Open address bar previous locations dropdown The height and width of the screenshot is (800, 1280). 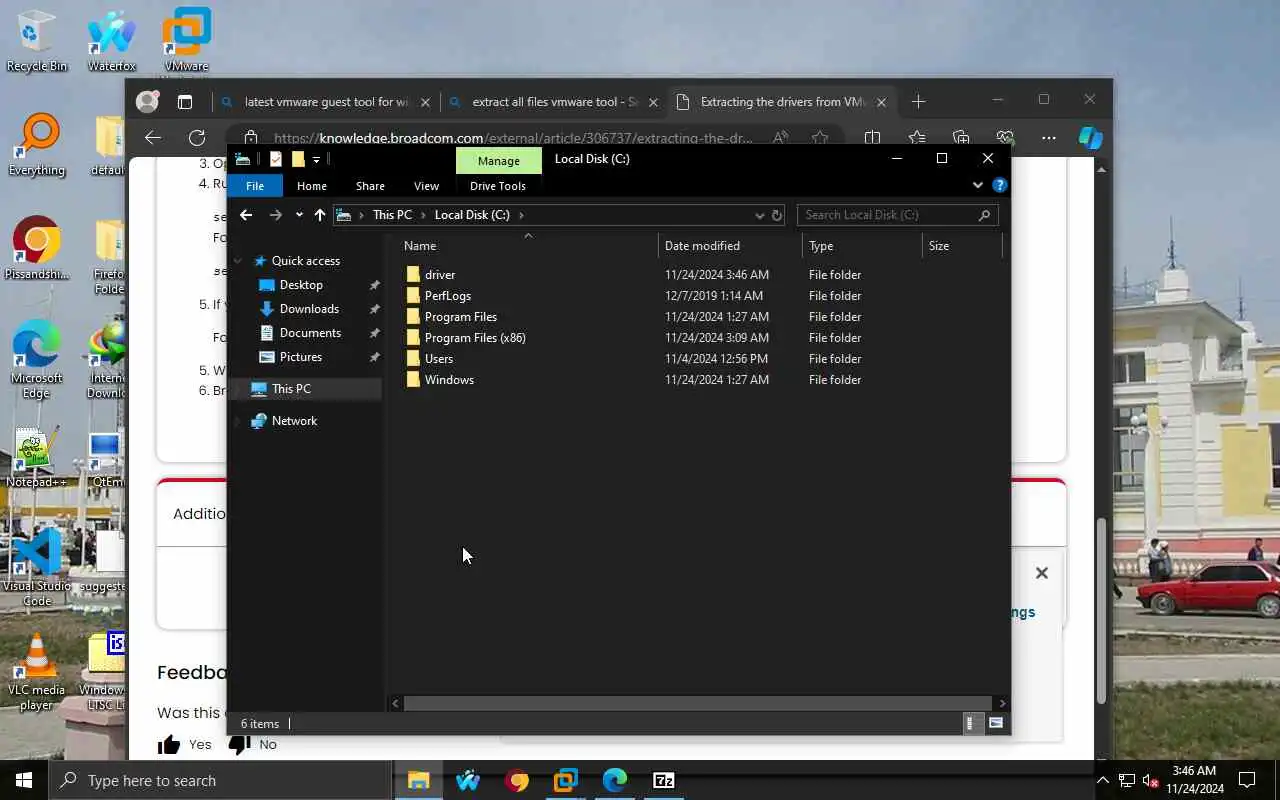(760, 215)
